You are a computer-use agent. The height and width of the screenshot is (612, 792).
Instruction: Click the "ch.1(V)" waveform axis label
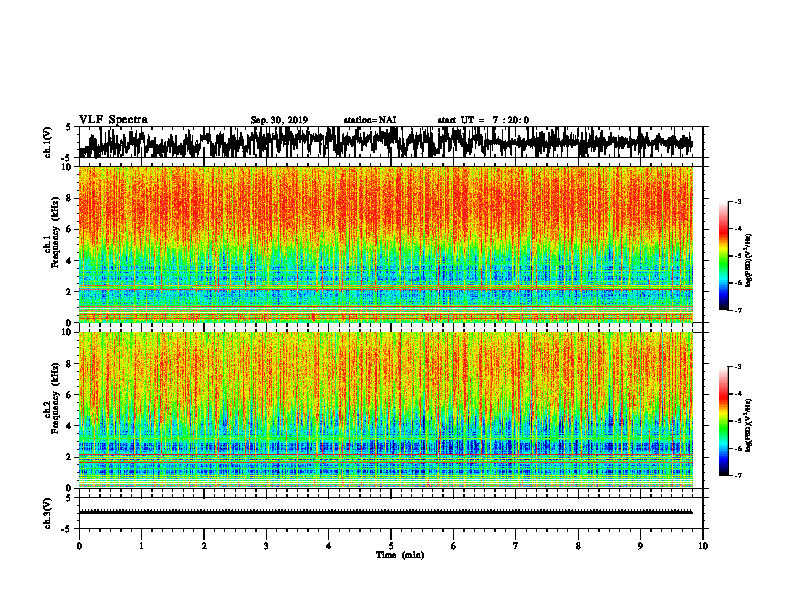(x=48, y=141)
